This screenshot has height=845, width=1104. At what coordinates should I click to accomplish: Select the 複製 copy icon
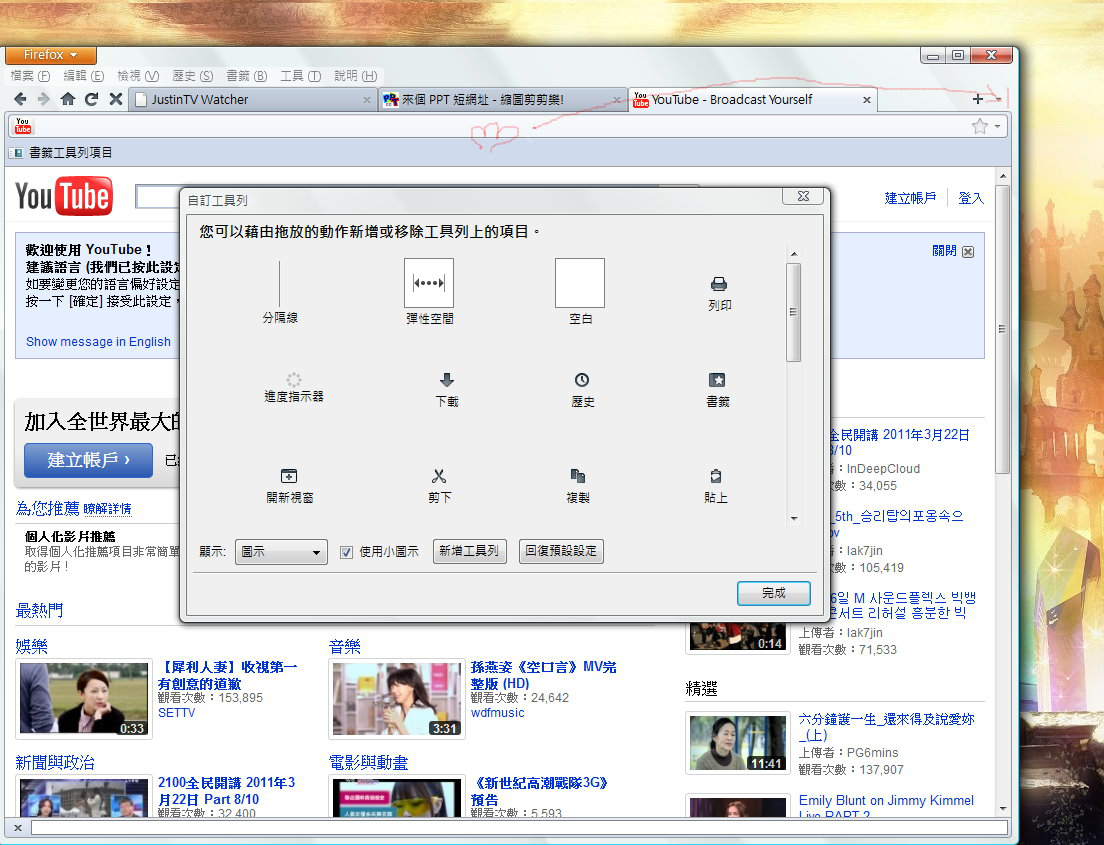[x=577, y=476]
